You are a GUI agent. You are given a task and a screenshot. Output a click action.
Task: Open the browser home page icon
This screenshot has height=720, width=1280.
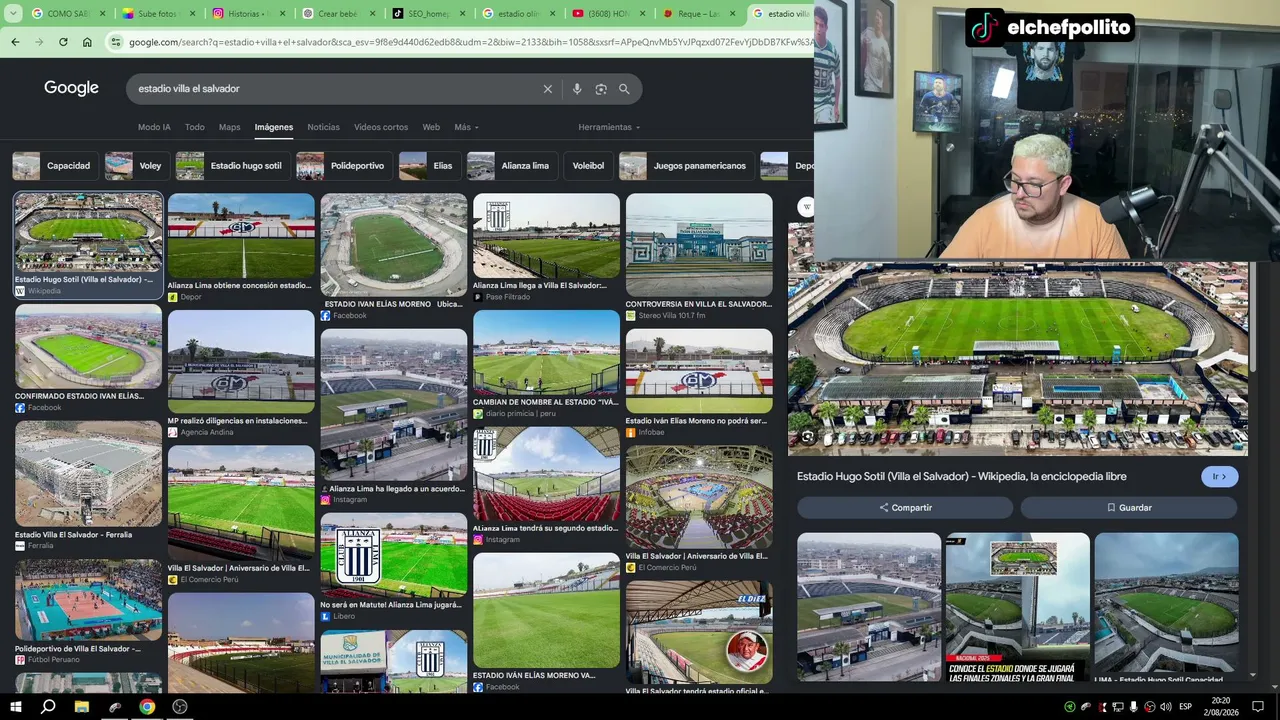pyautogui.click(x=87, y=42)
